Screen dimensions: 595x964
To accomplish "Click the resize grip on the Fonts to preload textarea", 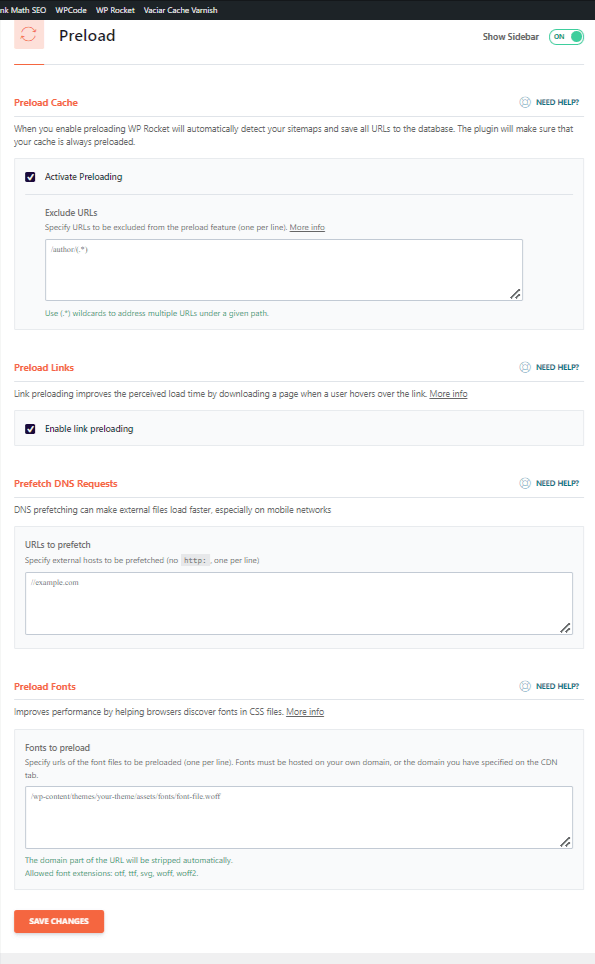I will (565, 842).
